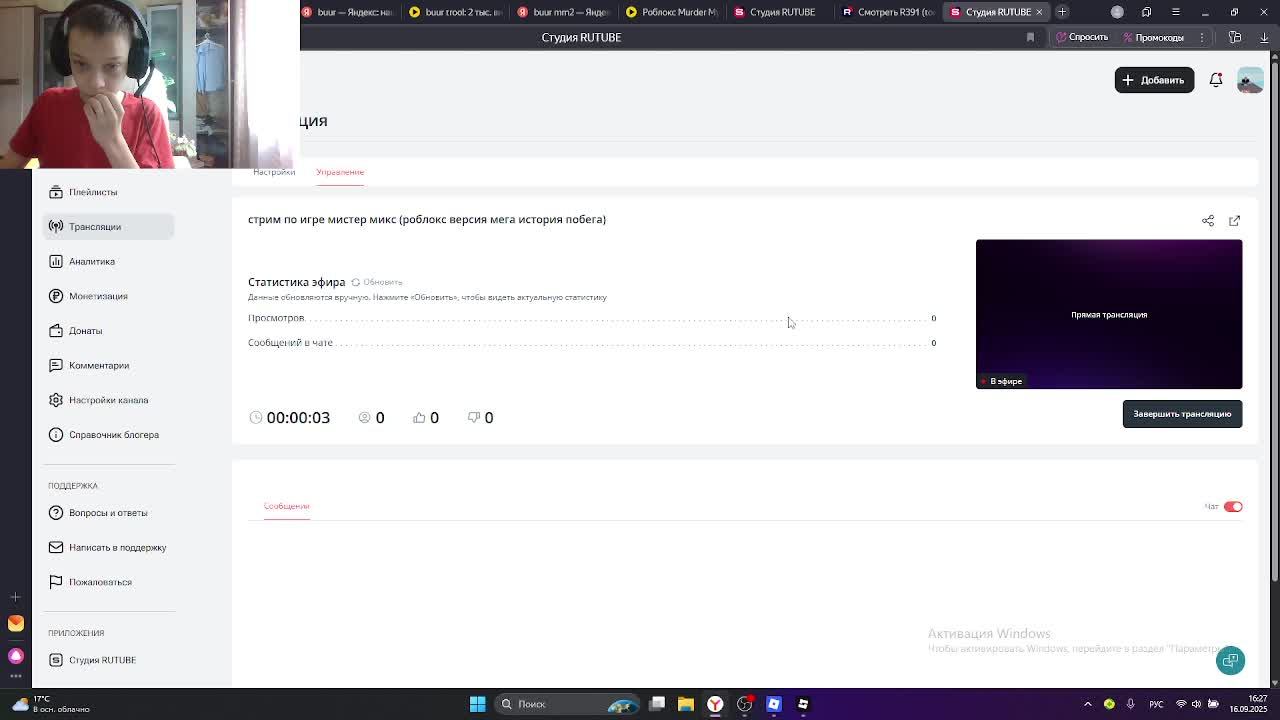
Task: Click the bookmark icon in address bar
Action: coord(1030,37)
